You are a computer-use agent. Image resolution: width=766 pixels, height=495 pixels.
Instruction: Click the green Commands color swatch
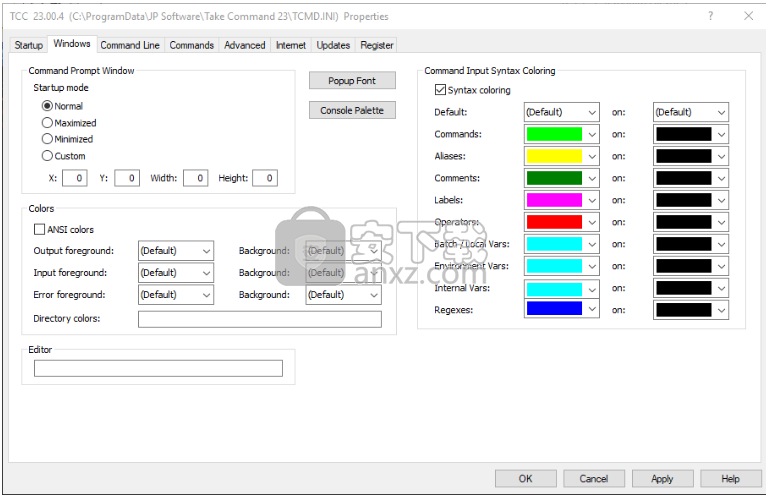point(554,134)
